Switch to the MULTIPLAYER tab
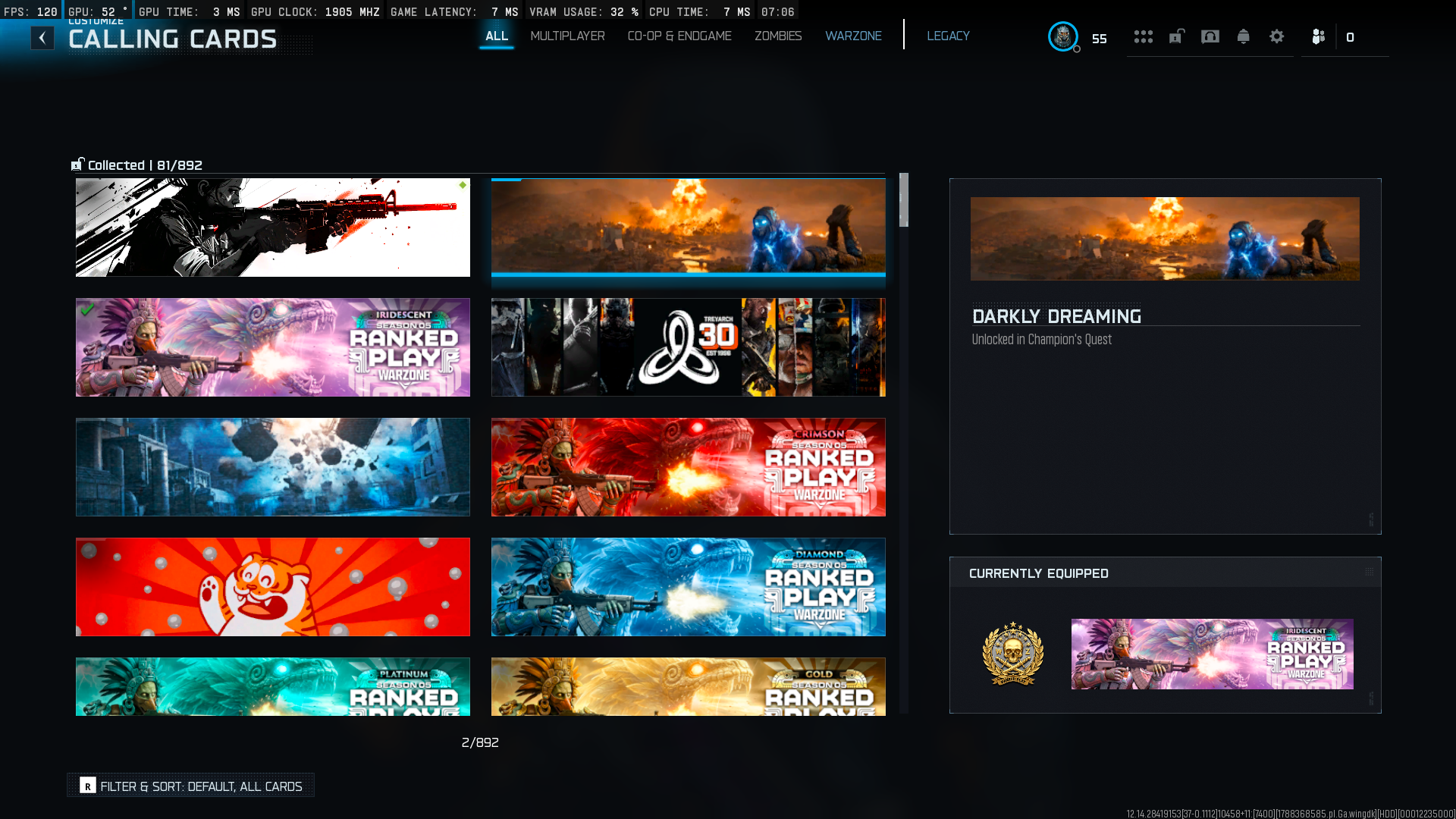The height and width of the screenshot is (819, 1456). point(567,36)
